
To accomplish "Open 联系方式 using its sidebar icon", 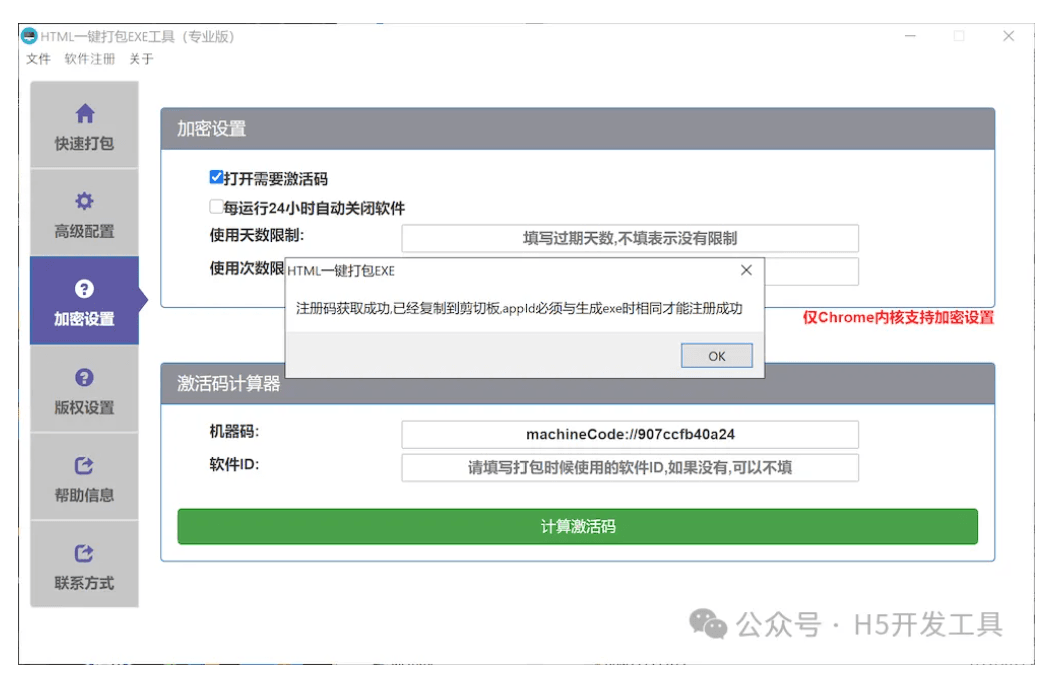I will click(84, 554).
